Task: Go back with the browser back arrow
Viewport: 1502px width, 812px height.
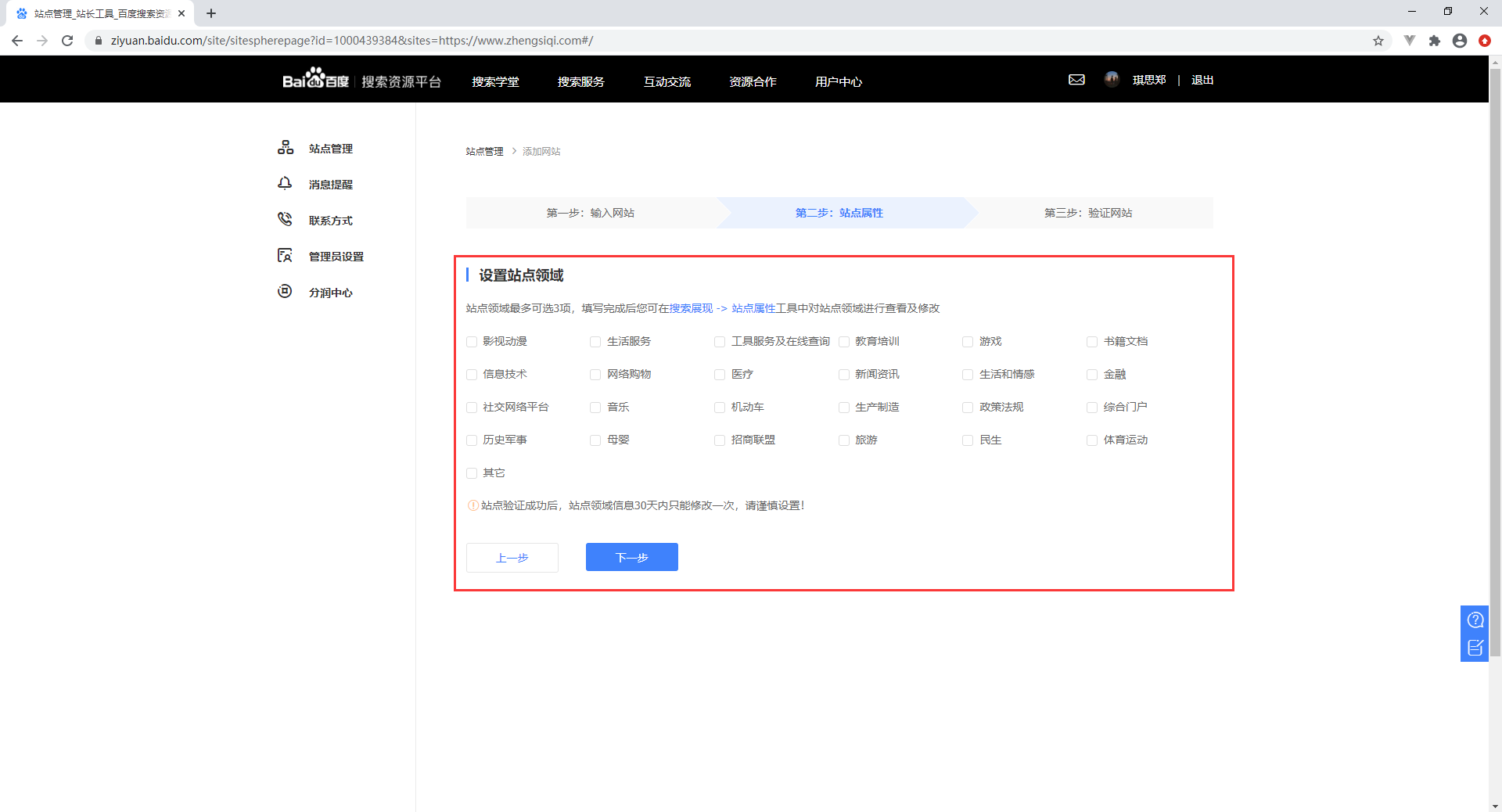Action: pos(17,41)
